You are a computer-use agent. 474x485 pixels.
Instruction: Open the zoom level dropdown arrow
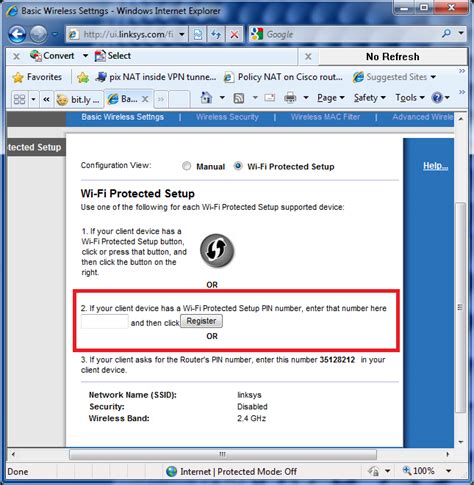pos(449,471)
